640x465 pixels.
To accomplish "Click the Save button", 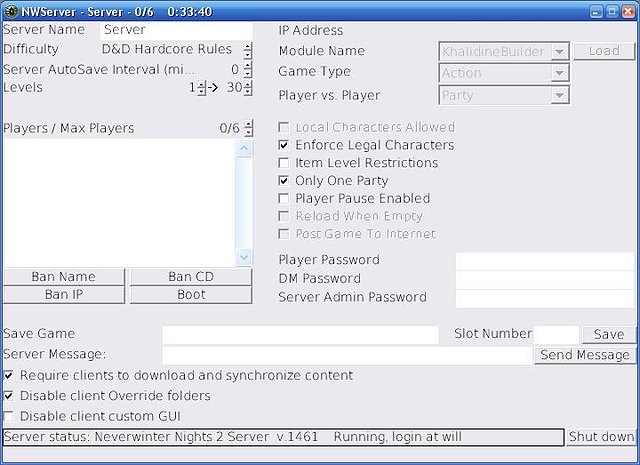I will [x=609, y=335].
